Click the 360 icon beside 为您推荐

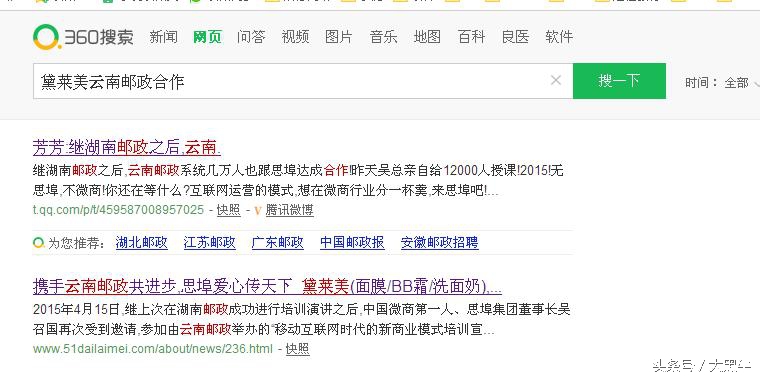pyautogui.click(x=39, y=242)
